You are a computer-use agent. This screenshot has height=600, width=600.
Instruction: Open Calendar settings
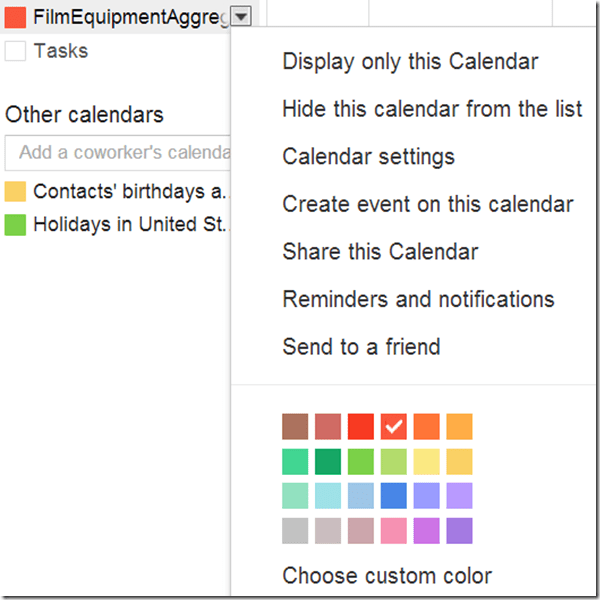click(x=368, y=157)
